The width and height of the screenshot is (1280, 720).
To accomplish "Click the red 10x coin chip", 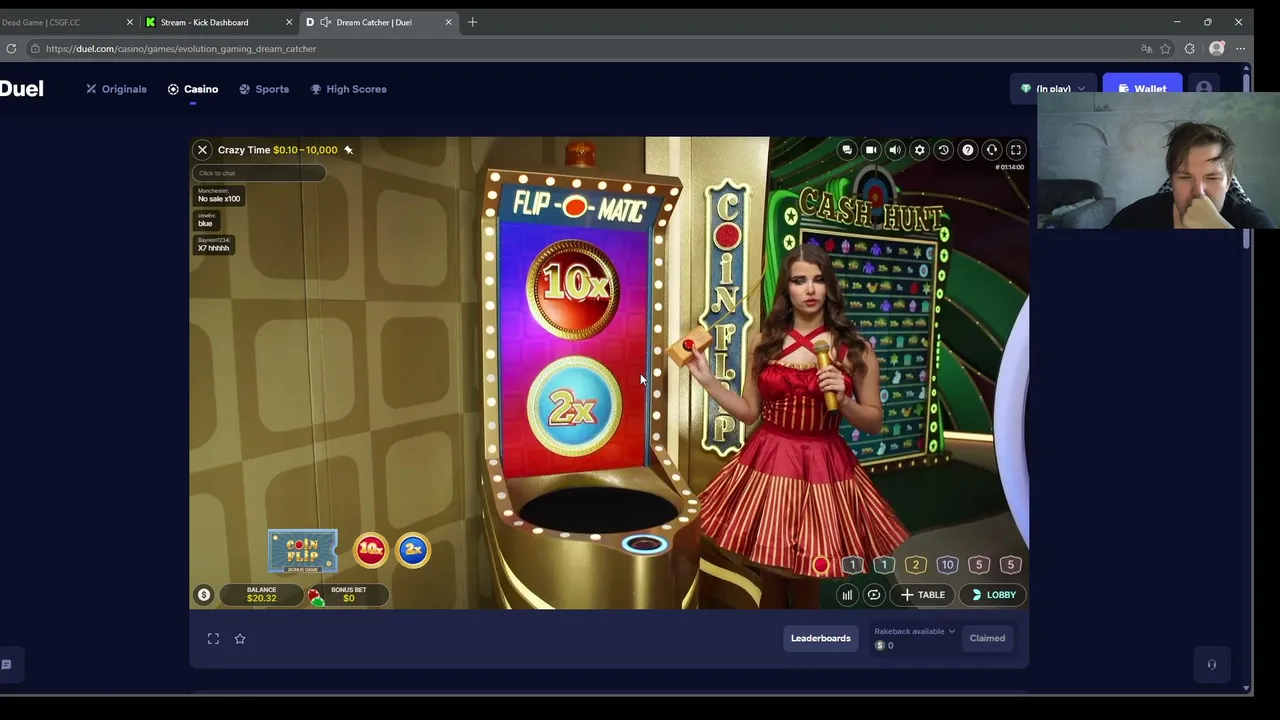I will point(371,550).
